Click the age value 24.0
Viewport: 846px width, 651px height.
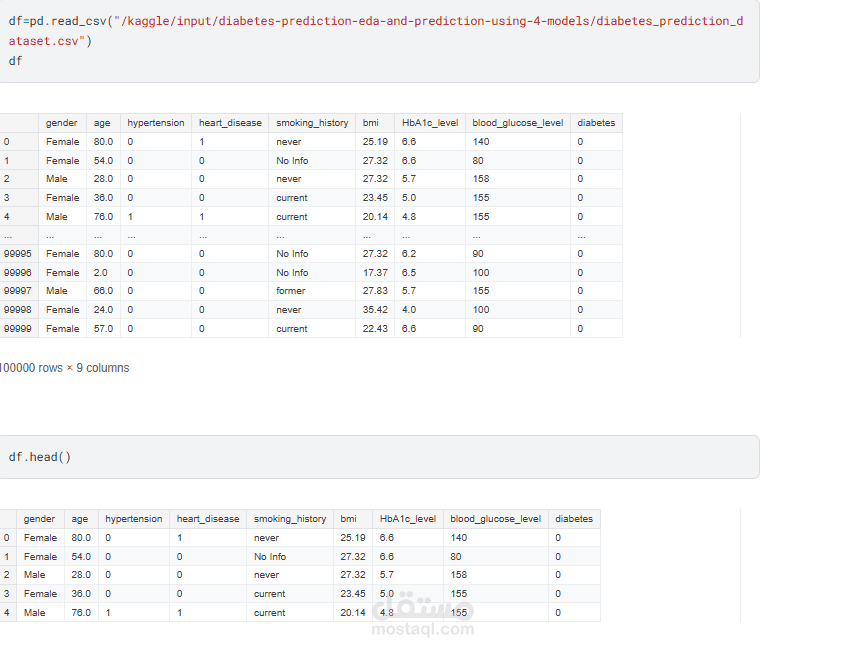pyautogui.click(x=103, y=310)
